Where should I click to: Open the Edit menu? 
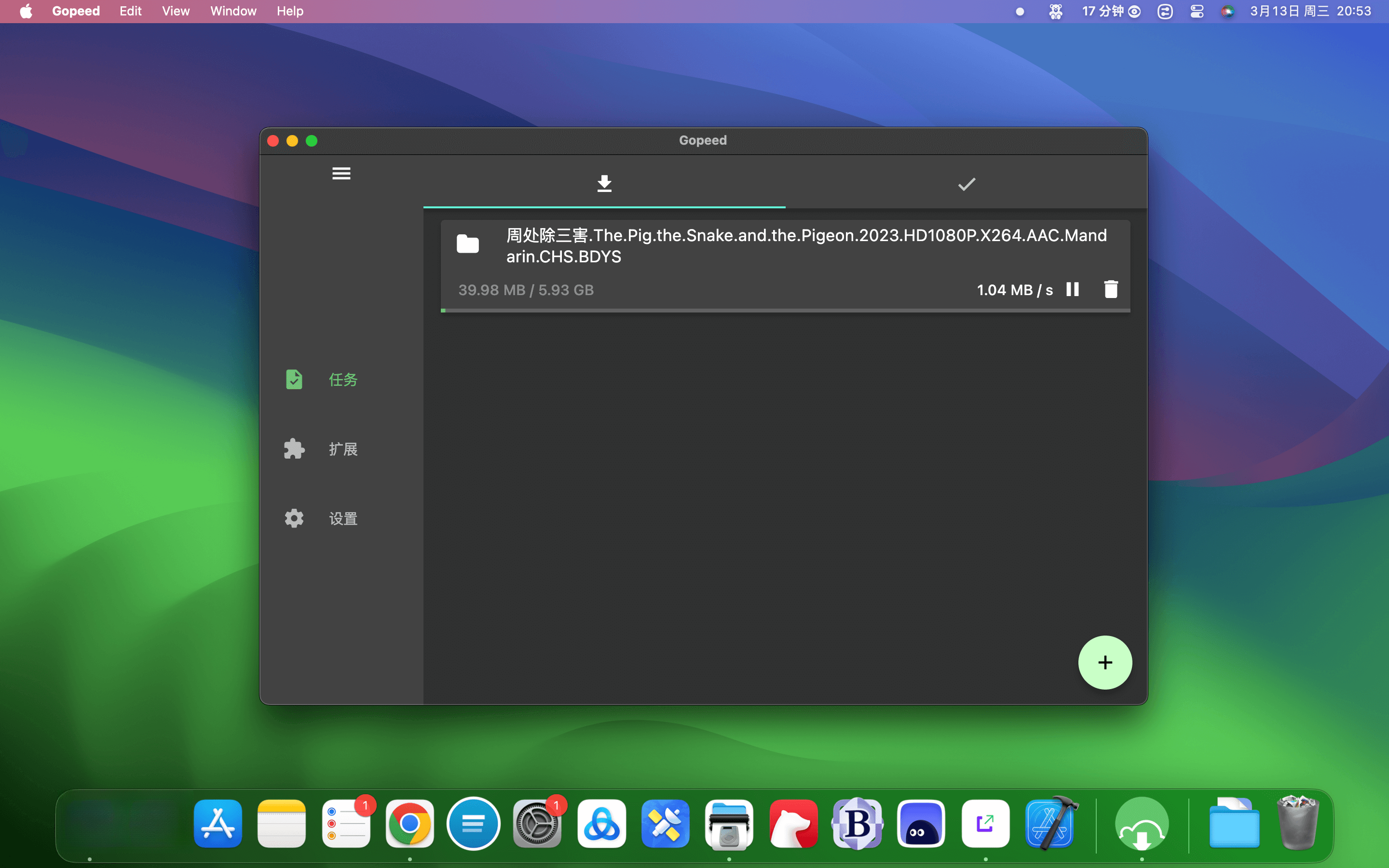click(x=130, y=11)
